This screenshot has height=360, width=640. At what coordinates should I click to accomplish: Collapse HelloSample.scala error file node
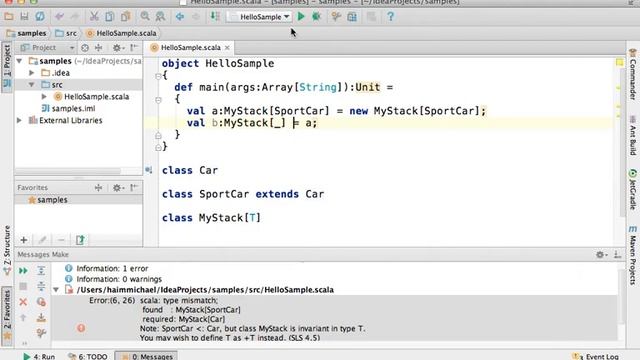(56, 290)
